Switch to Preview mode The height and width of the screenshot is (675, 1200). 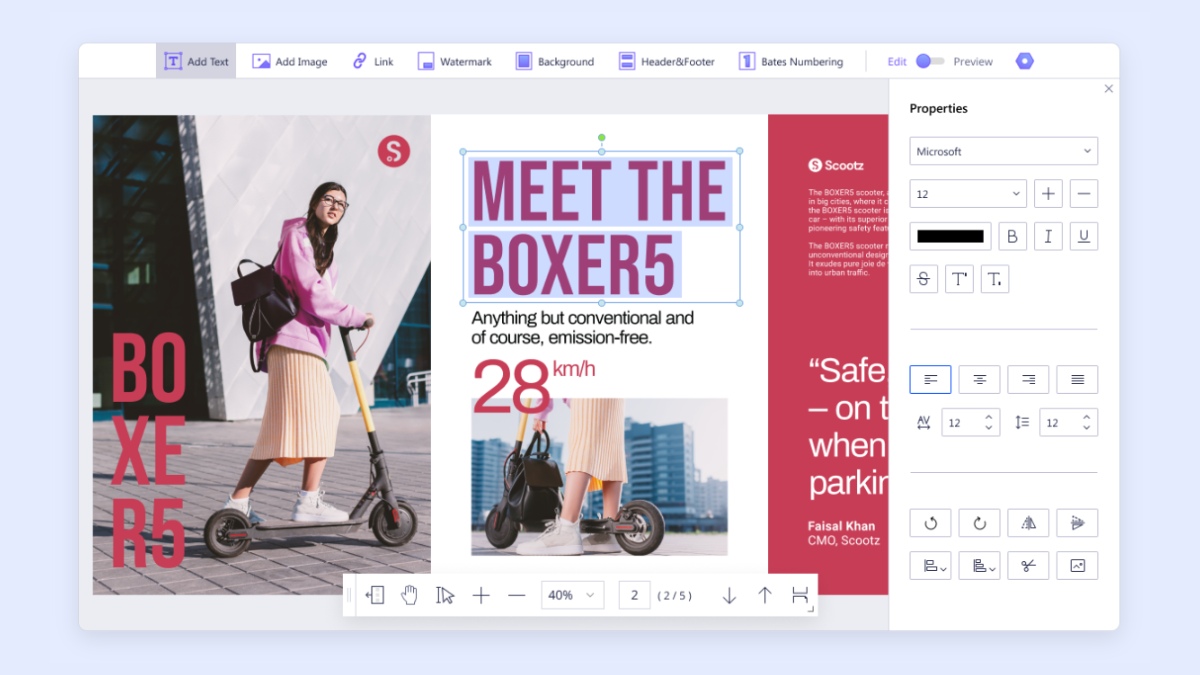point(972,61)
